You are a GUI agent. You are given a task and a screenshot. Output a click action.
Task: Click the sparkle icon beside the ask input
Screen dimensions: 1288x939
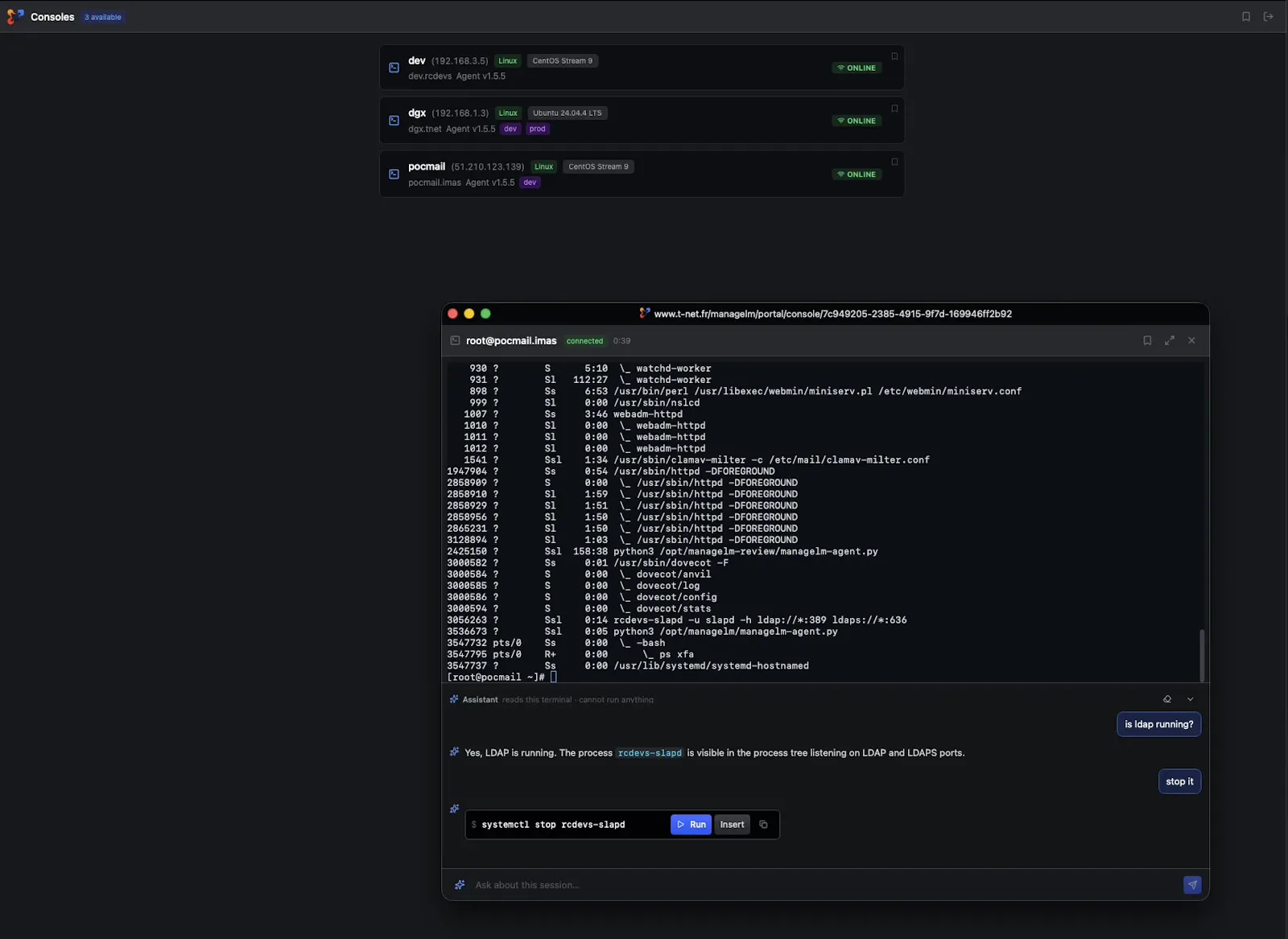coord(460,885)
